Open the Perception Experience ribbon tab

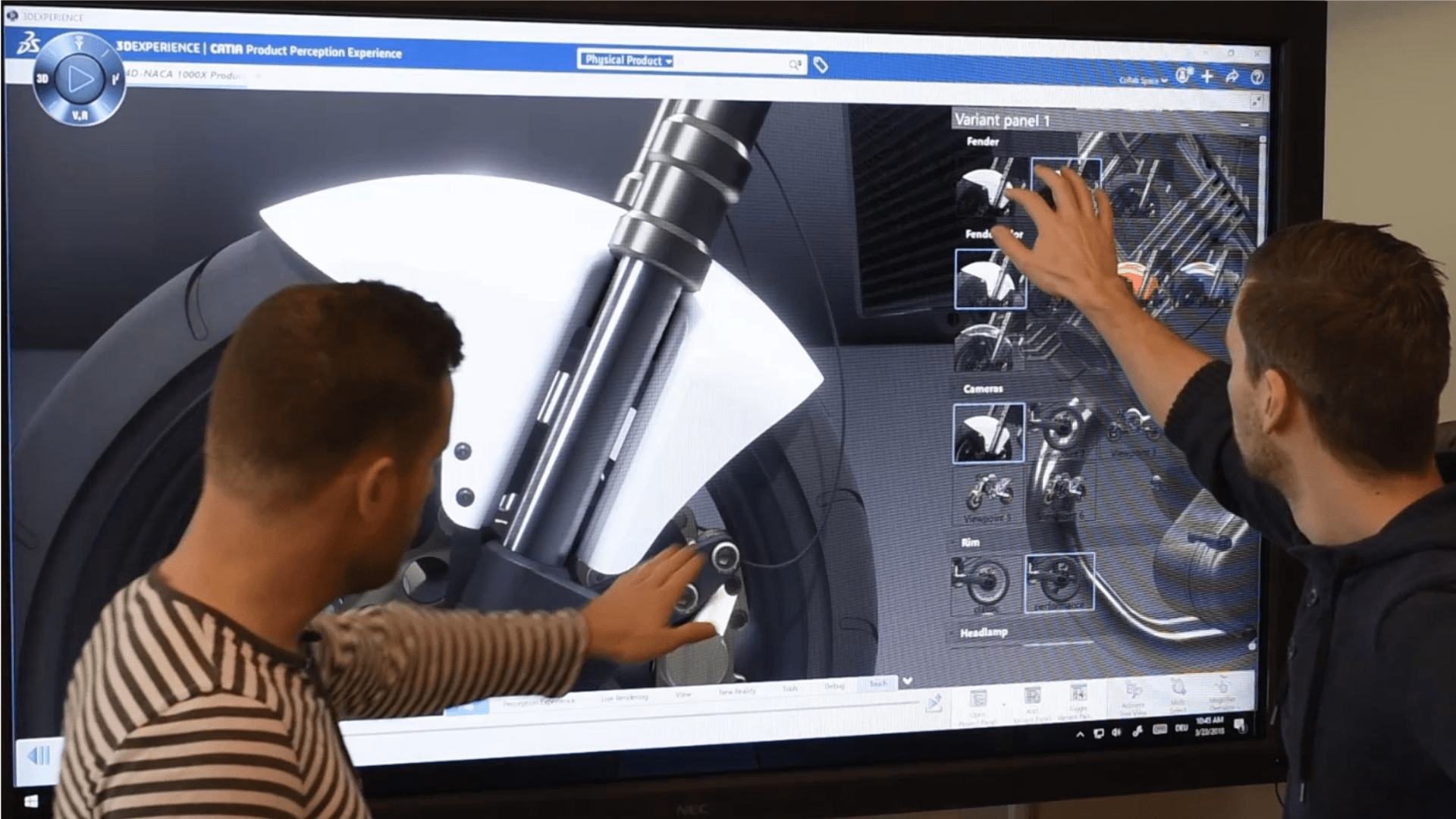click(538, 701)
